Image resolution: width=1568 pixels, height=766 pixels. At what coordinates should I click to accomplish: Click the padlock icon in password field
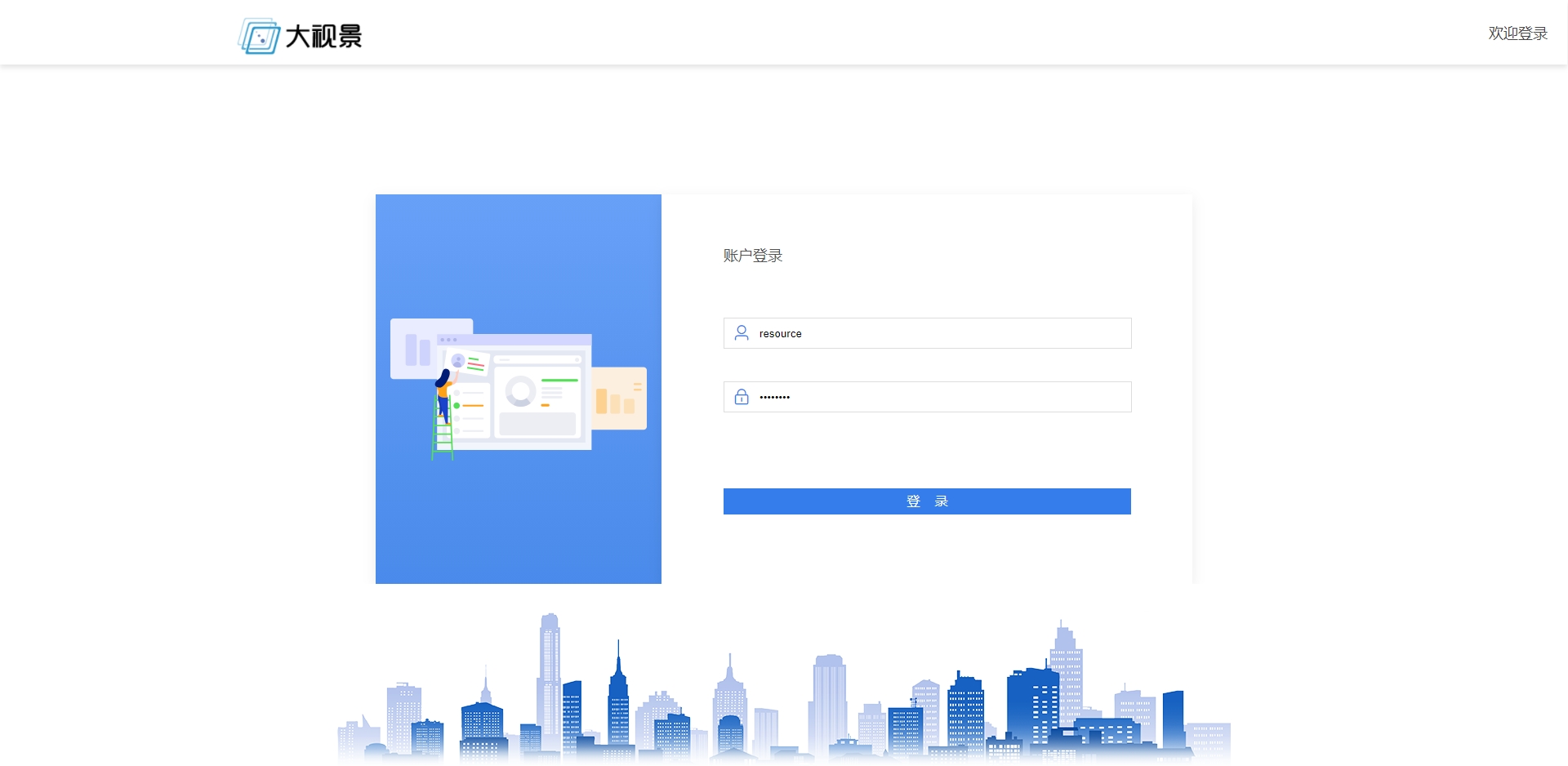[742, 397]
